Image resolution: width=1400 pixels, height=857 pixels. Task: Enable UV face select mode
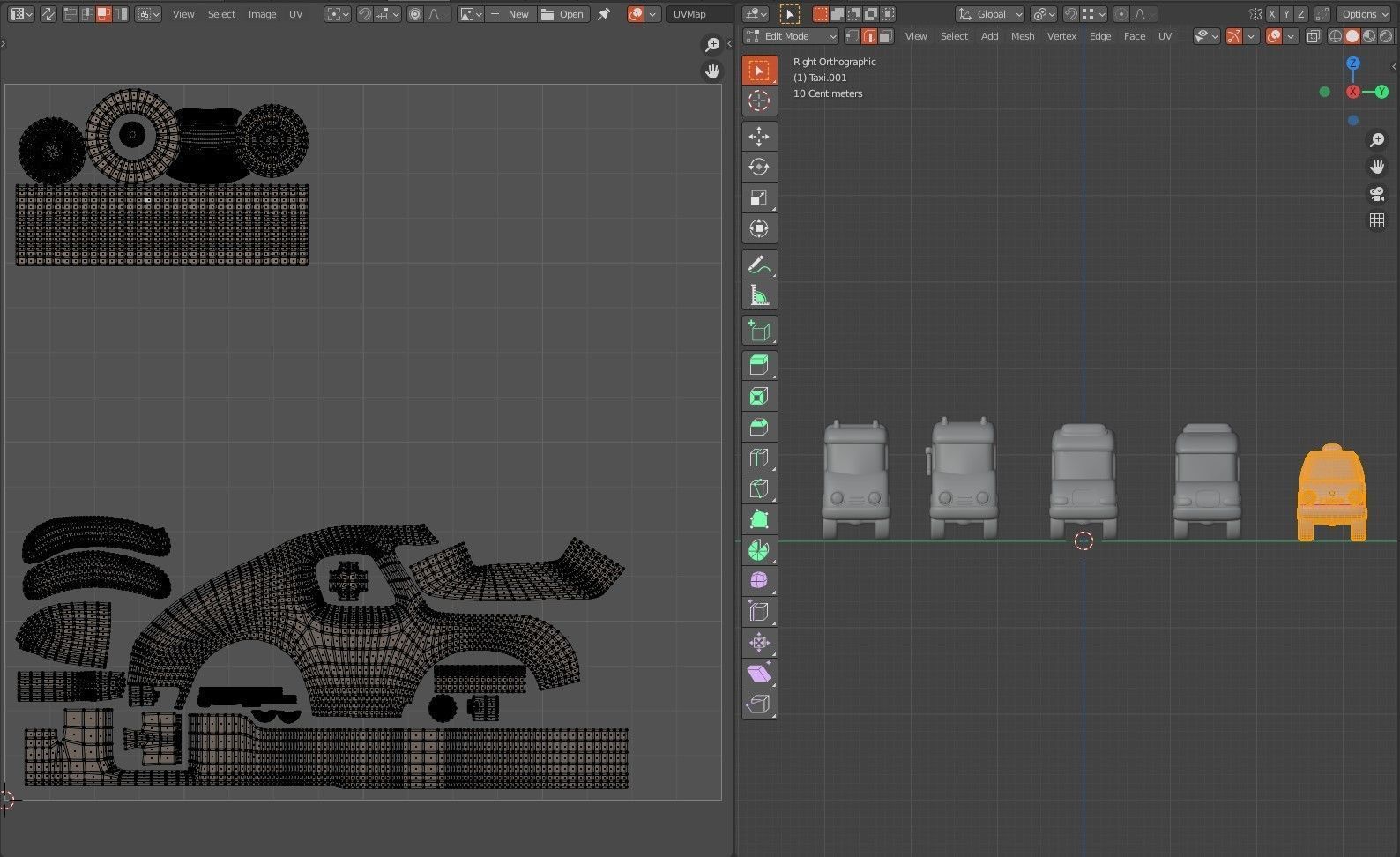click(104, 14)
